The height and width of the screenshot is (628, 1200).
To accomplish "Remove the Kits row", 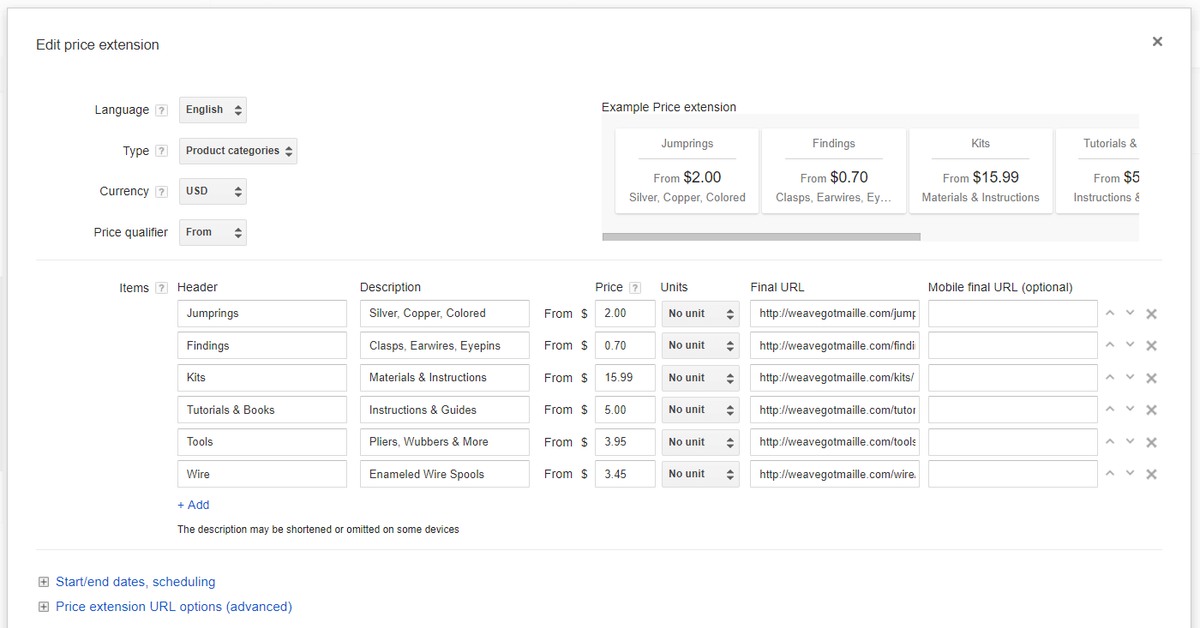I will point(1151,378).
